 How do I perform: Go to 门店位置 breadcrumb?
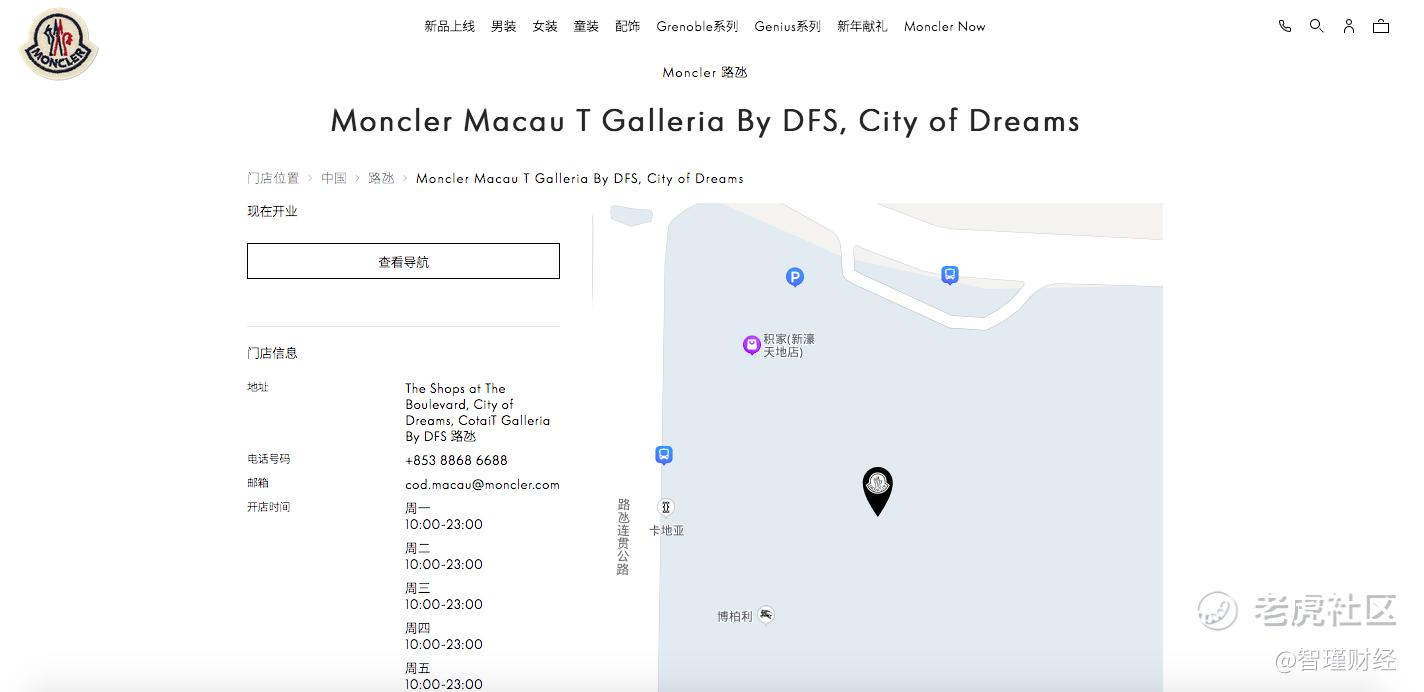click(273, 178)
